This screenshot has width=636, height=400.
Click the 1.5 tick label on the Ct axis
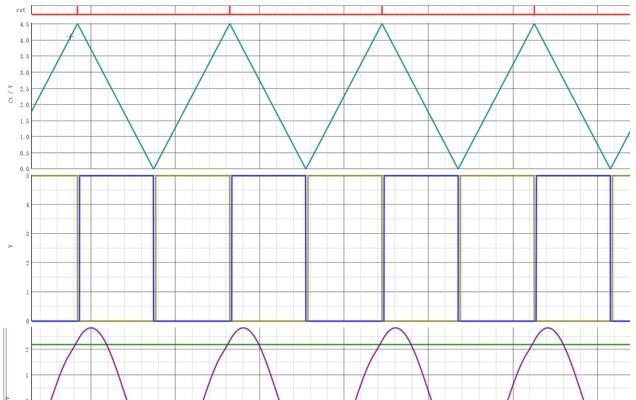click(x=24, y=121)
